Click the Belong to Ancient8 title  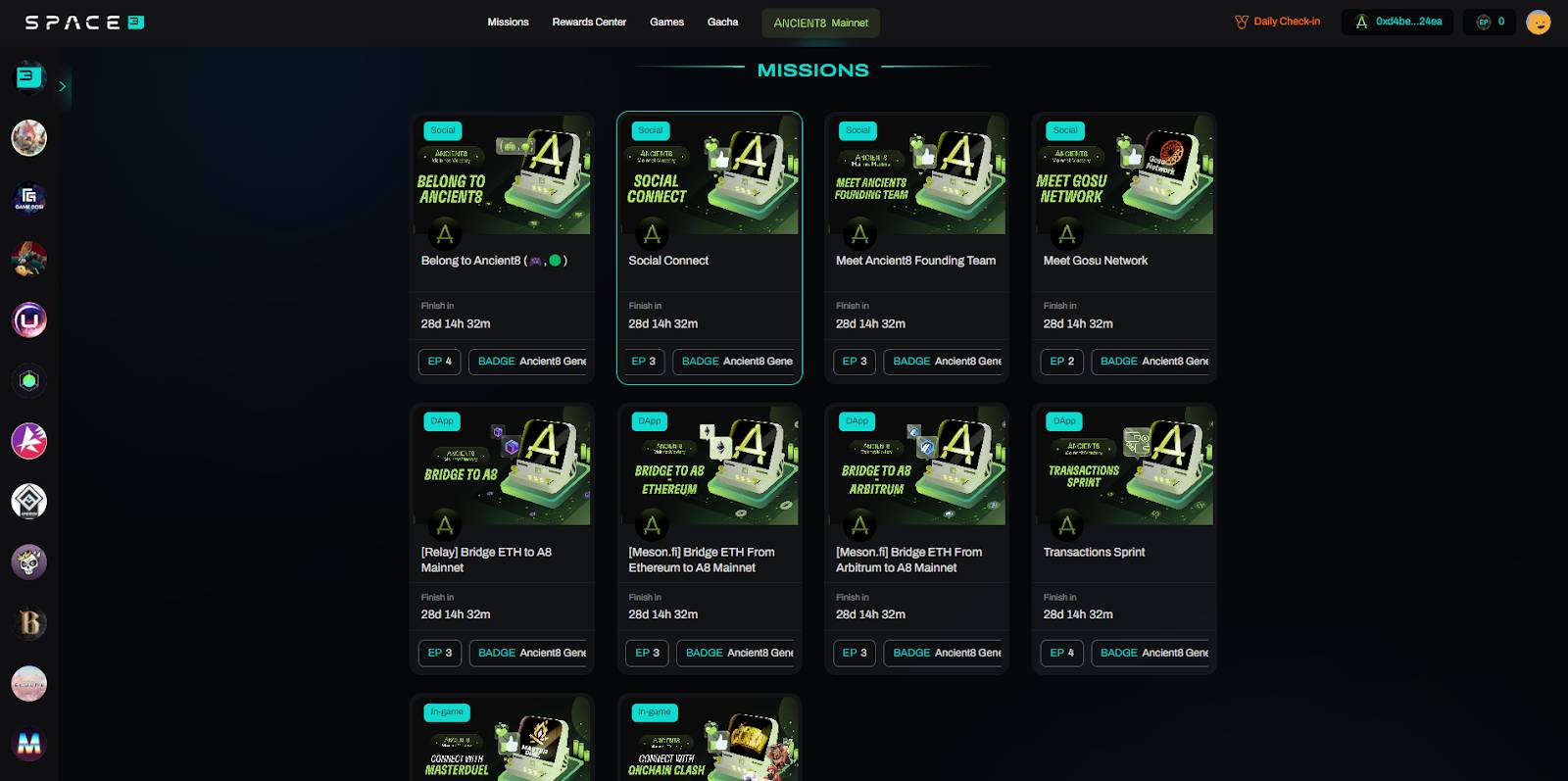[x=494, y=261]
